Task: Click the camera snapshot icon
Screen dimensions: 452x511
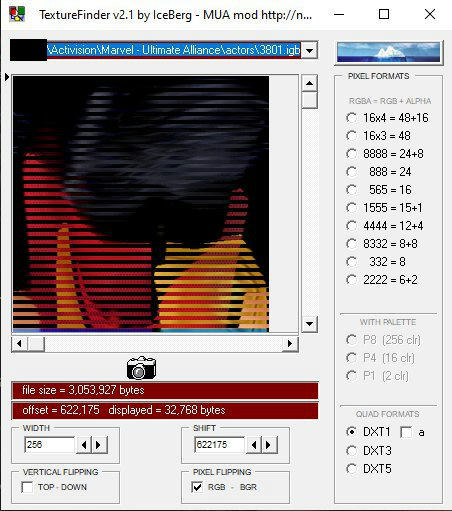Action: coord(141,368)
